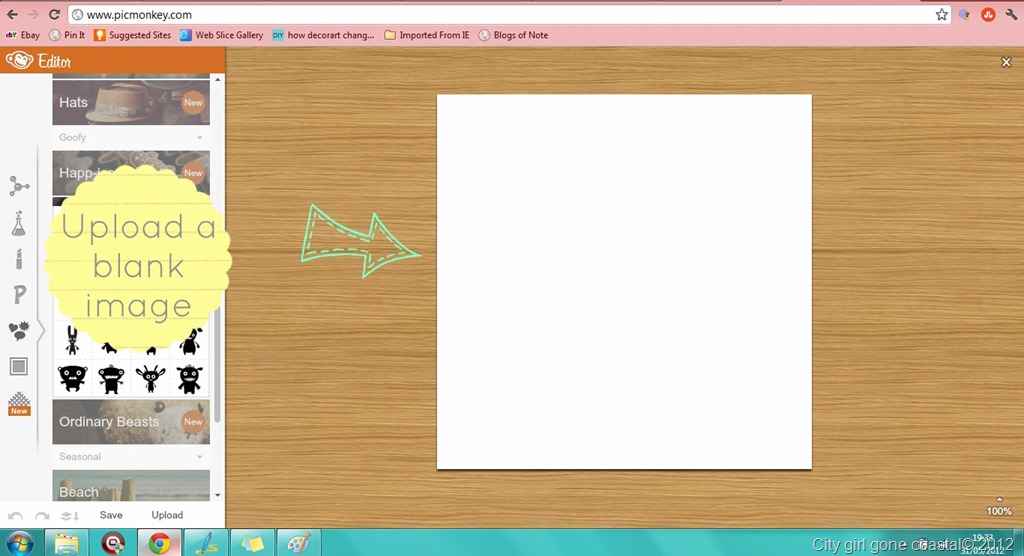1024x556 pixels.
Task: Go back in the browser
Action: click(12, 14)
